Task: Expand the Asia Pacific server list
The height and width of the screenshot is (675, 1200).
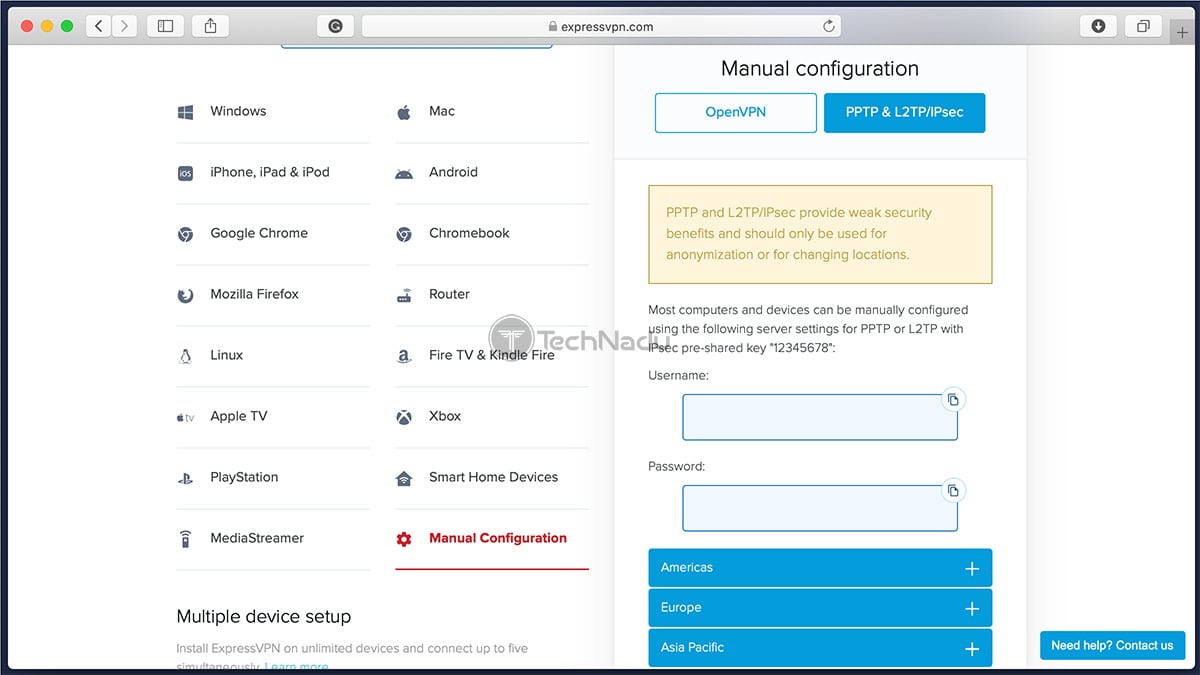Action: click(820, 648)
